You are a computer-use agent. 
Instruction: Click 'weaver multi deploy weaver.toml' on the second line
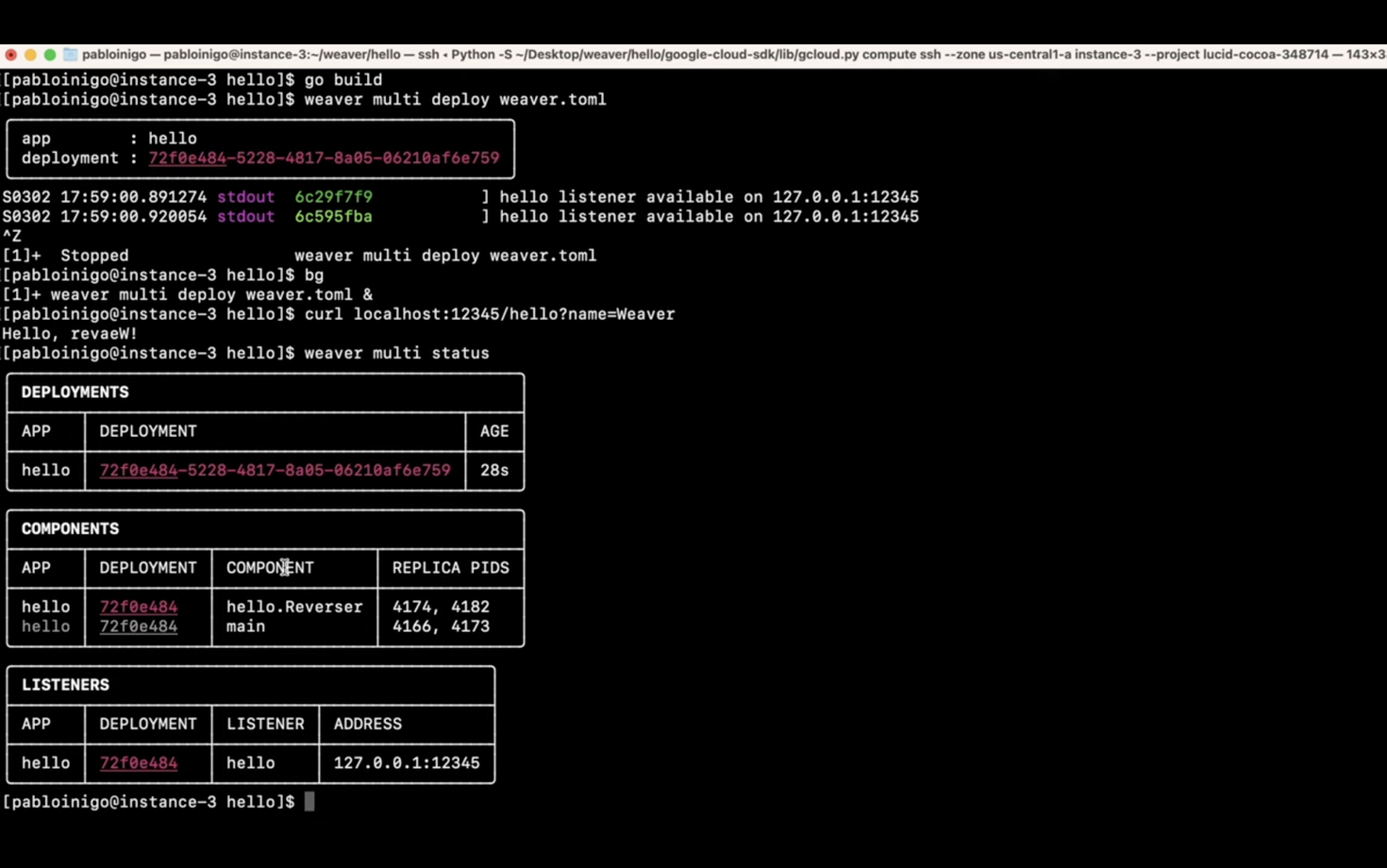tap(455, 99)
